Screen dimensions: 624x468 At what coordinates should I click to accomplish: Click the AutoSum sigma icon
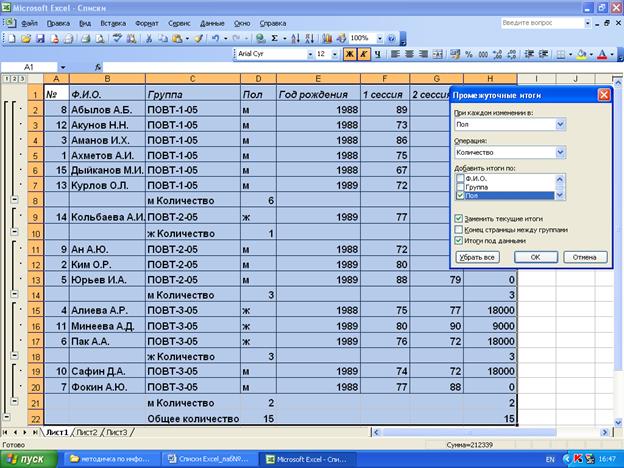point(274,38)
